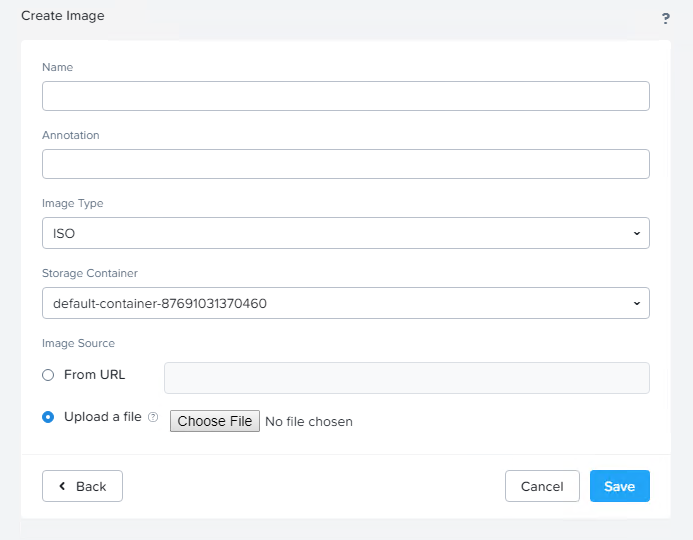The height and width of the screenshot is (540, 693).
Task: Select the Upload a file radio button
Action: coord(48,417)
